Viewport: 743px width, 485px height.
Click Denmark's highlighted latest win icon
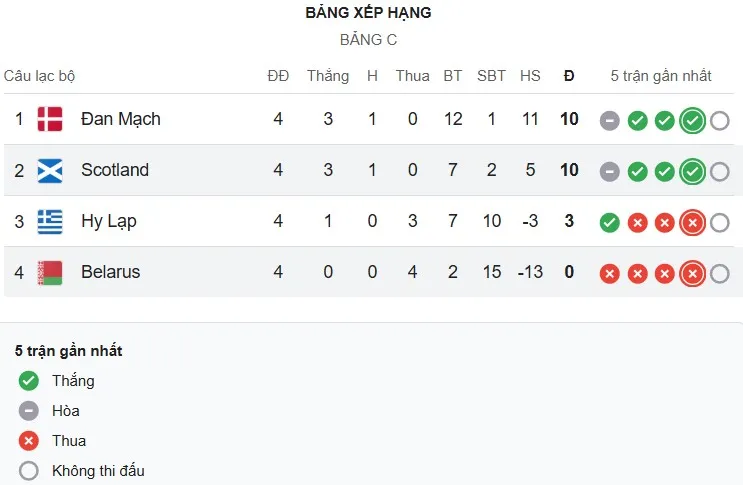coord(692,121)
